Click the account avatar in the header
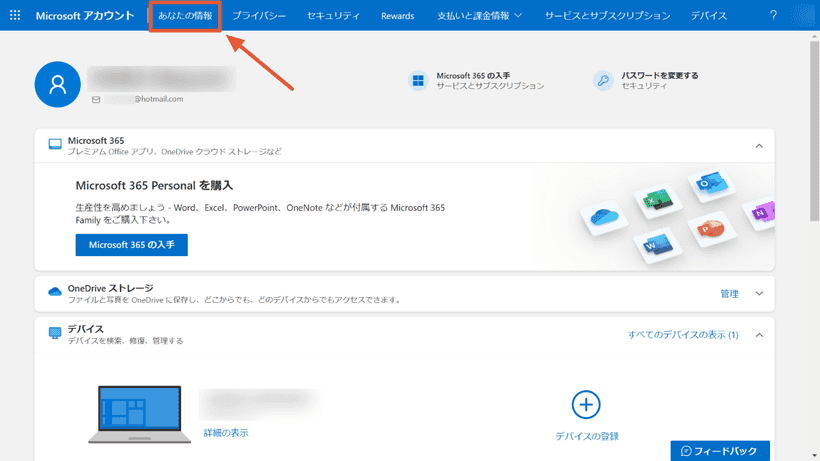The height and width of the screenshot is (461, 820). [803, 15]
